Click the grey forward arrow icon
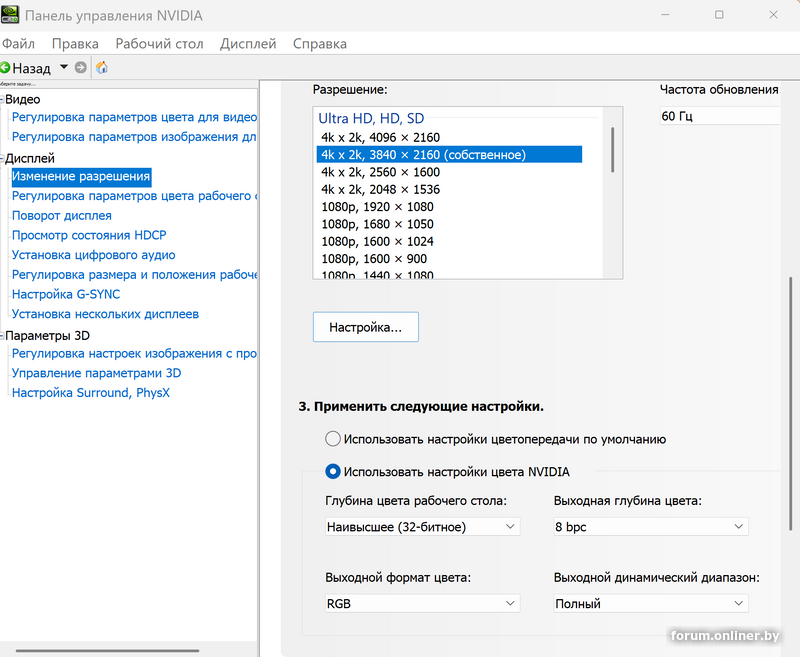Viewport: 800px width, 657px height. [81, 68]
